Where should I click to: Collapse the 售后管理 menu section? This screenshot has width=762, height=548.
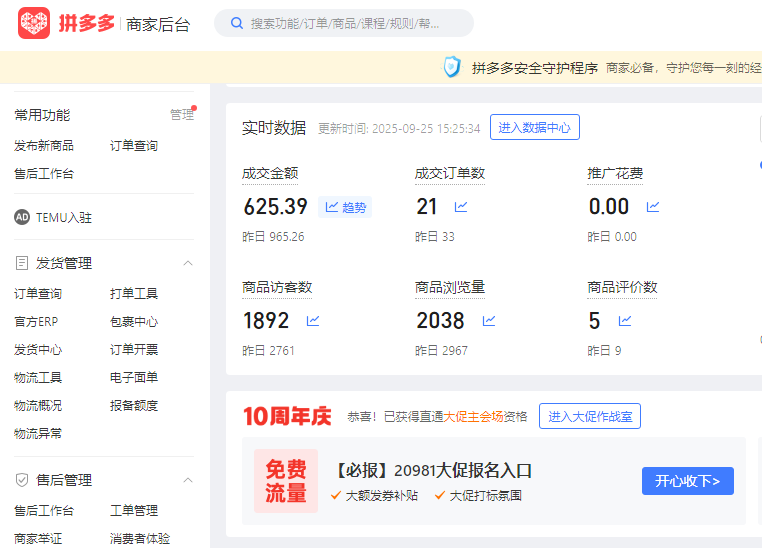point(187,480)
